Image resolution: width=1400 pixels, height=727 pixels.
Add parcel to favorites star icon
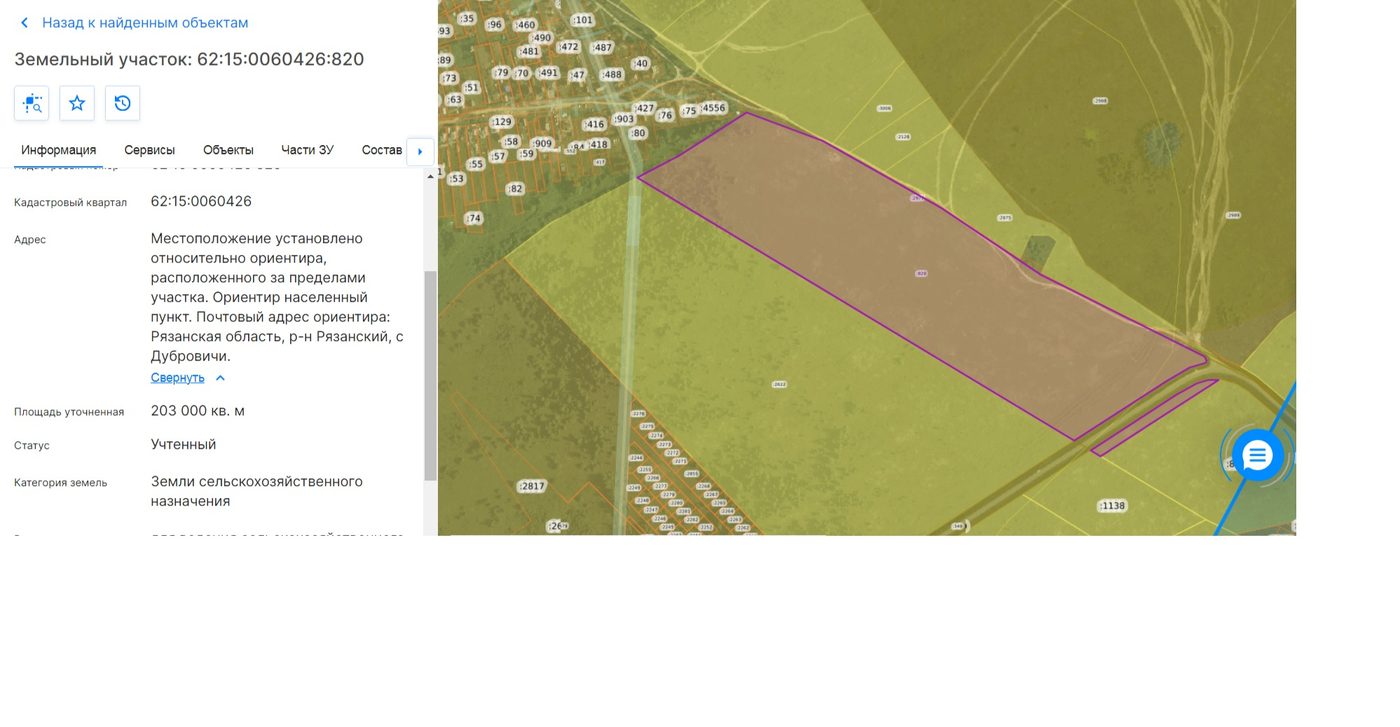pyautogui.click(x=77, y=103)
